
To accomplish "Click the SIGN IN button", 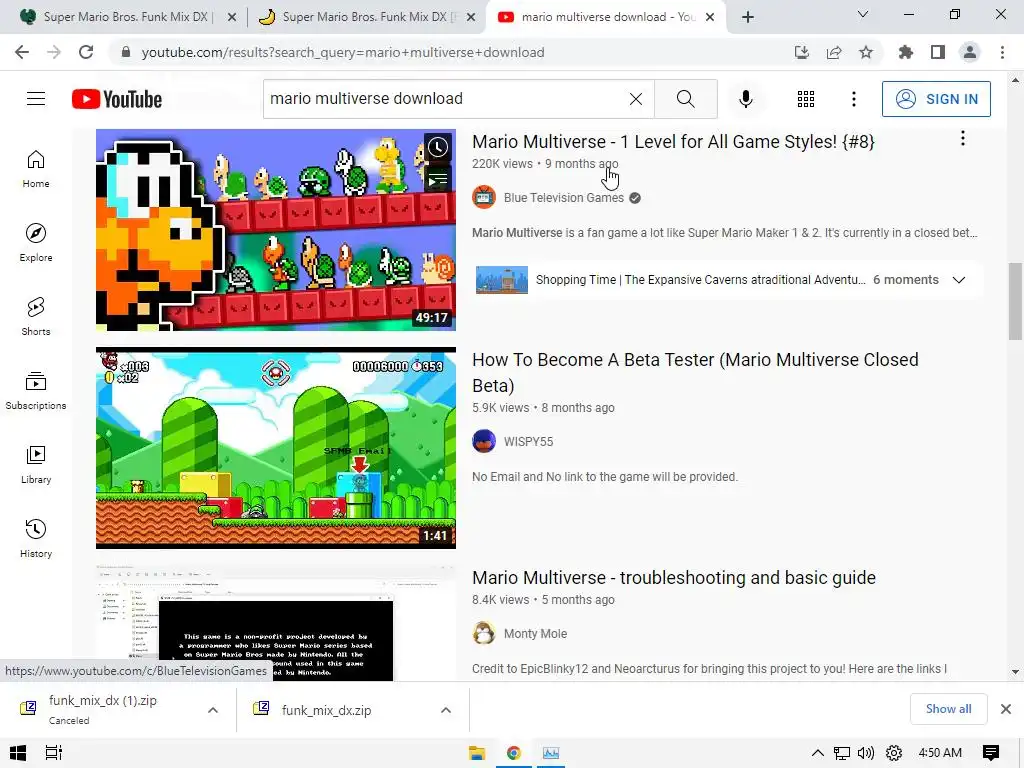I will [936, 99].
